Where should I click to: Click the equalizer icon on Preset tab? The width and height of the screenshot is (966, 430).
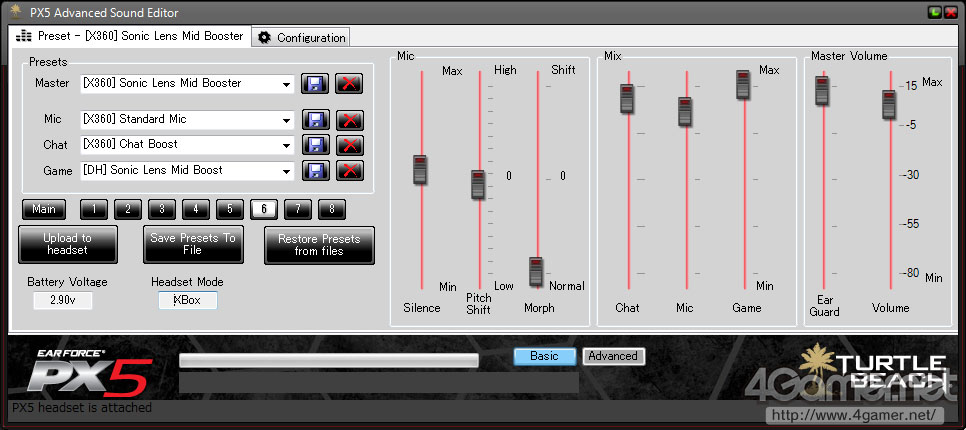pos(24,36)
